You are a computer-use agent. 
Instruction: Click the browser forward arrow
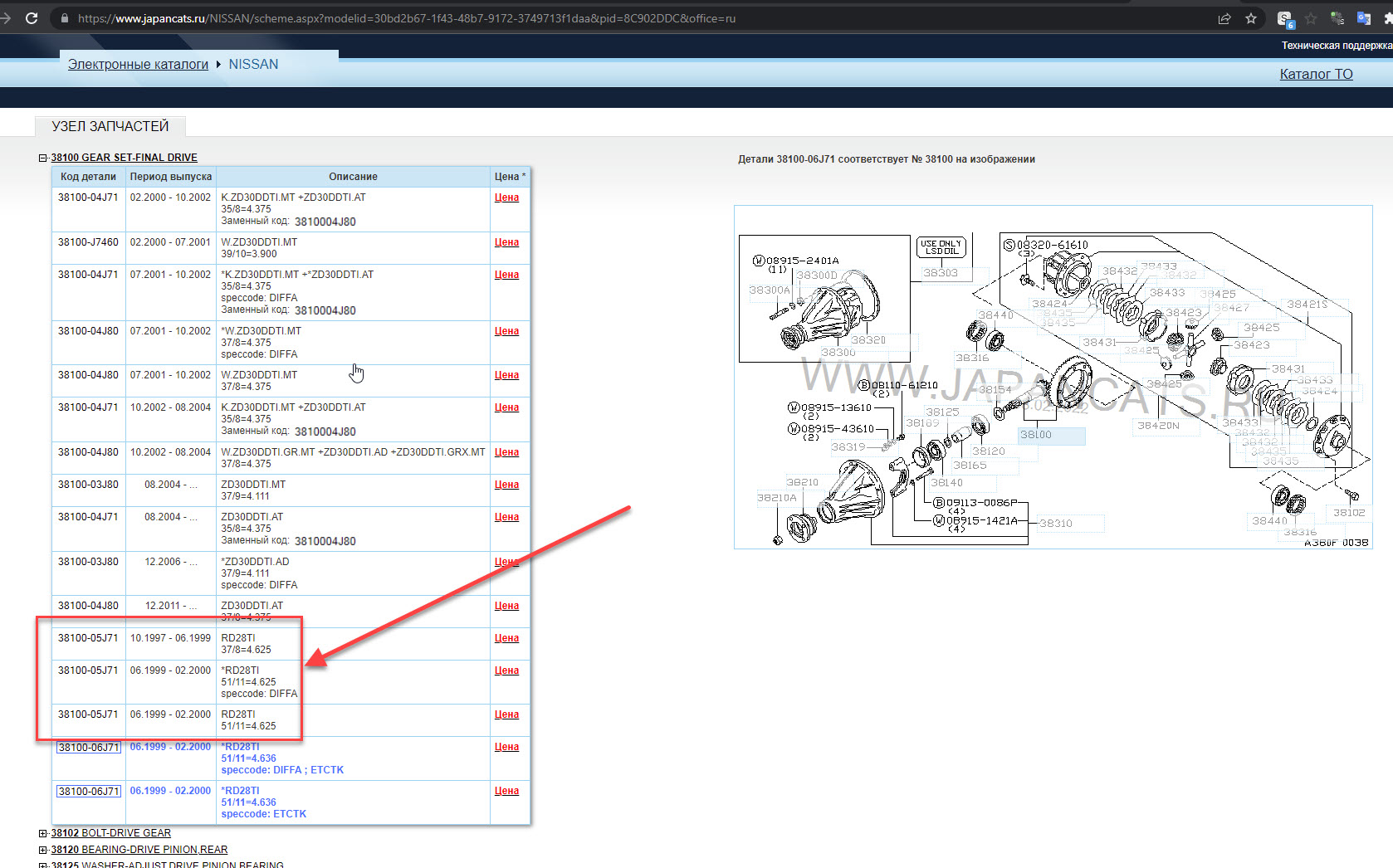[7, 18]
